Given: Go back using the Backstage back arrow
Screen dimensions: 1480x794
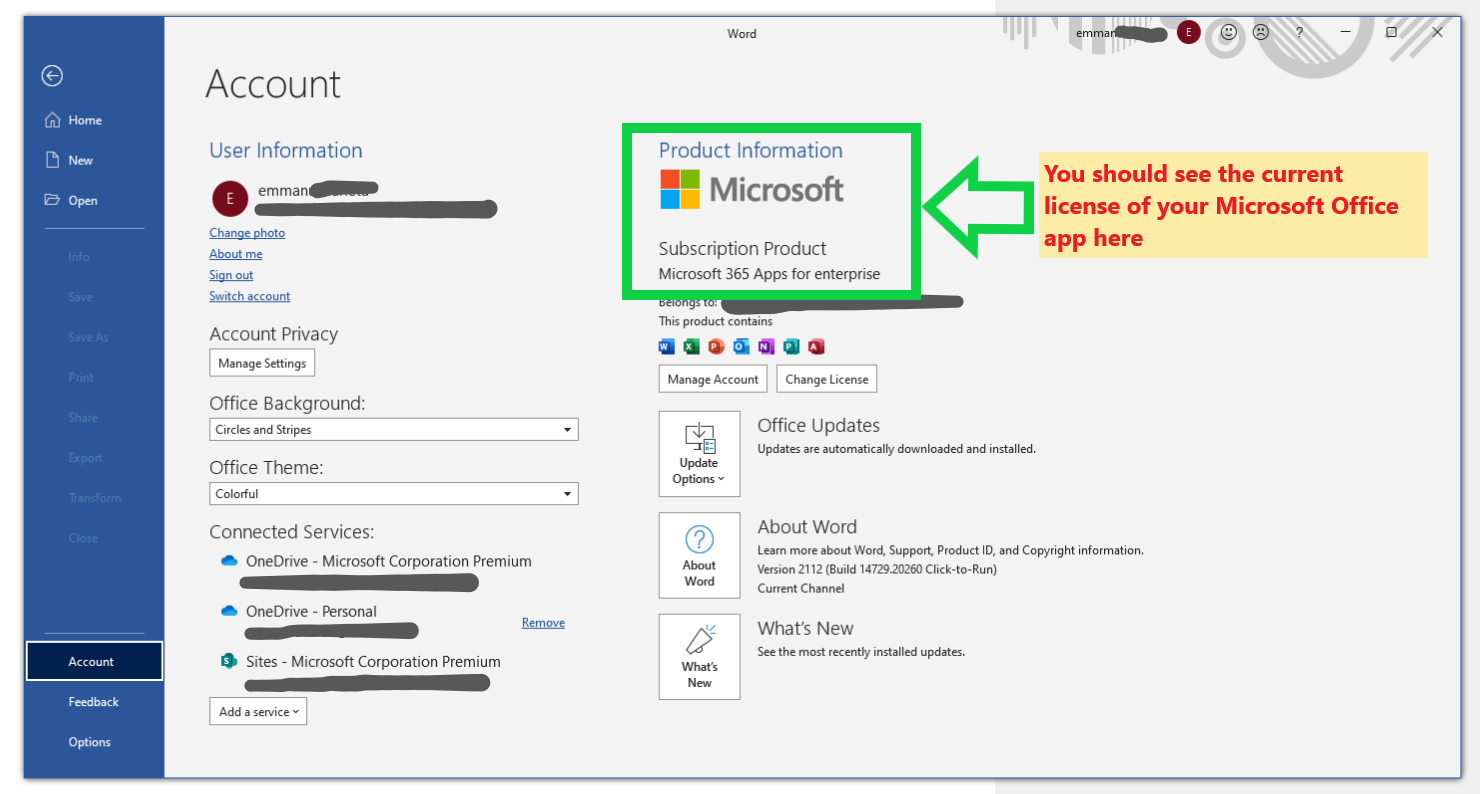Looking at the screenshot, I should point(52,75).
